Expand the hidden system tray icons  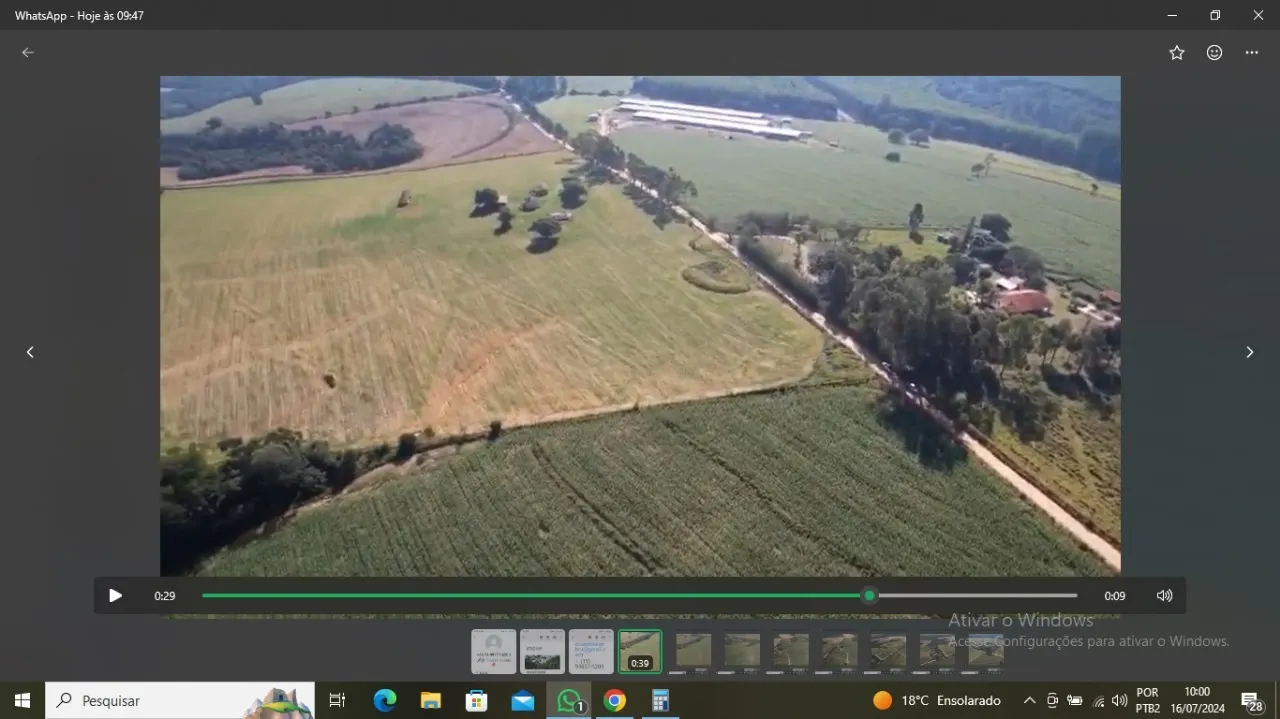pyautogui.click(x=1029, y=701)
